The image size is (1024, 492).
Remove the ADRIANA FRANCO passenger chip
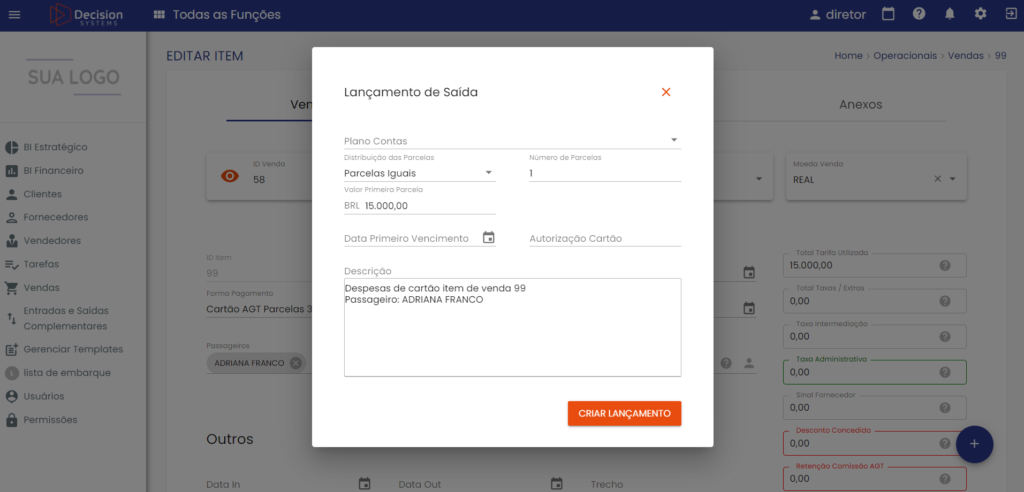(x=296, y=363)
